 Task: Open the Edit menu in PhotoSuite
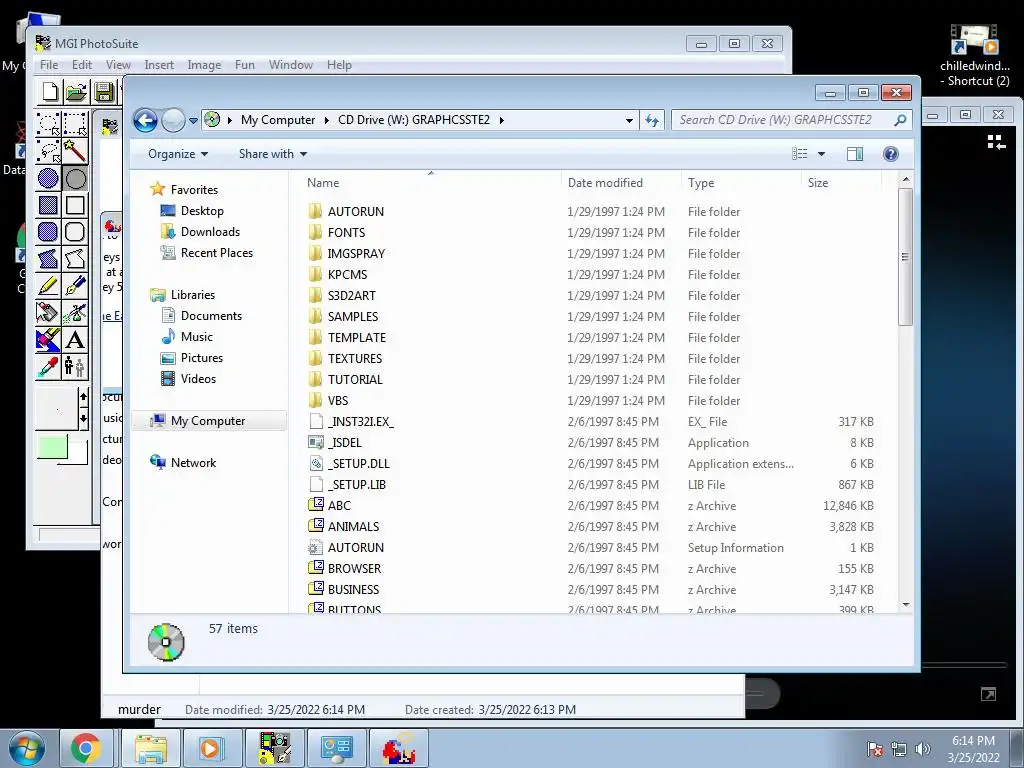(x=82, y=65)
